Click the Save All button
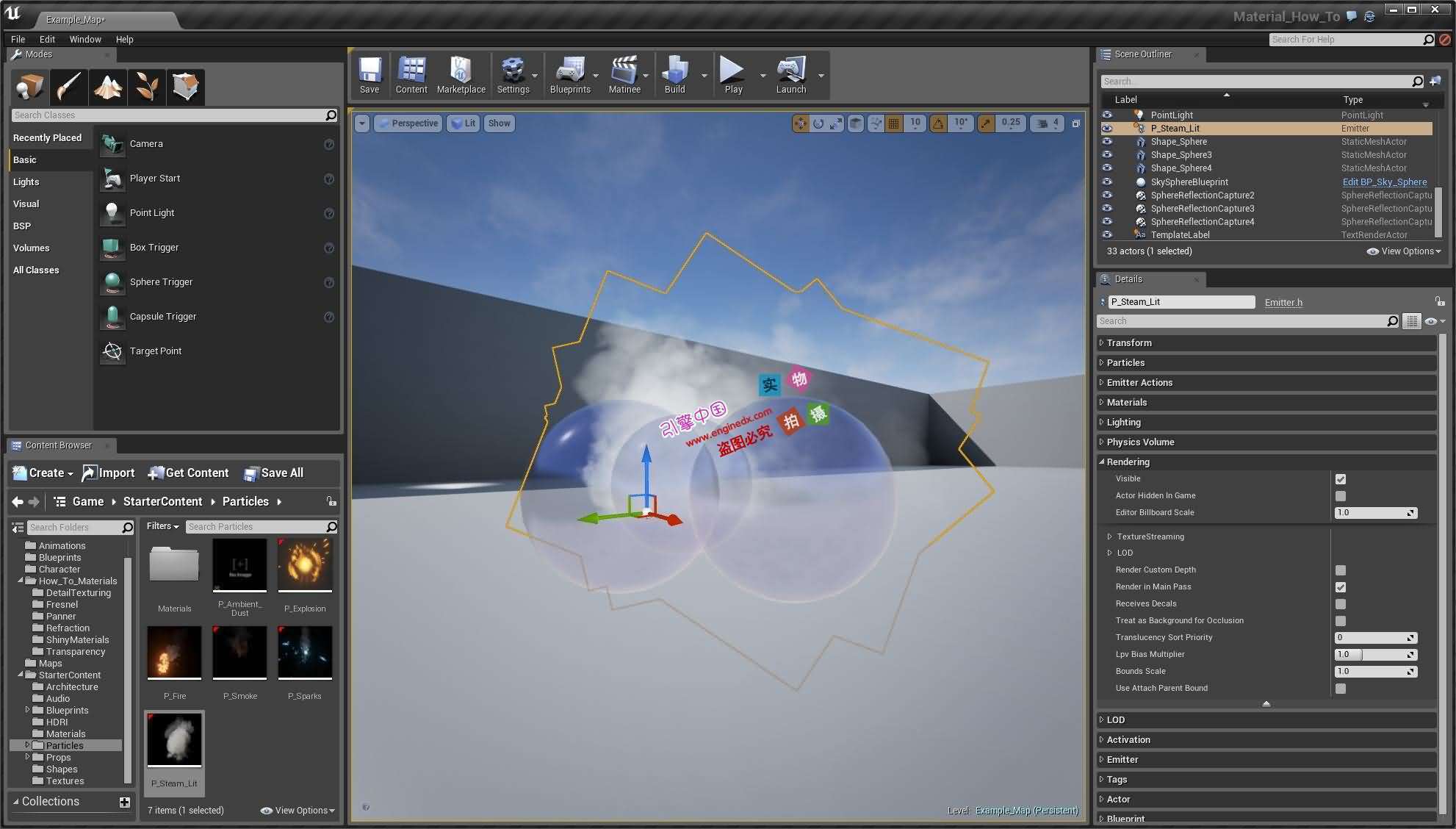This screenshot has width=1456, height=829. tap(273, 473)
